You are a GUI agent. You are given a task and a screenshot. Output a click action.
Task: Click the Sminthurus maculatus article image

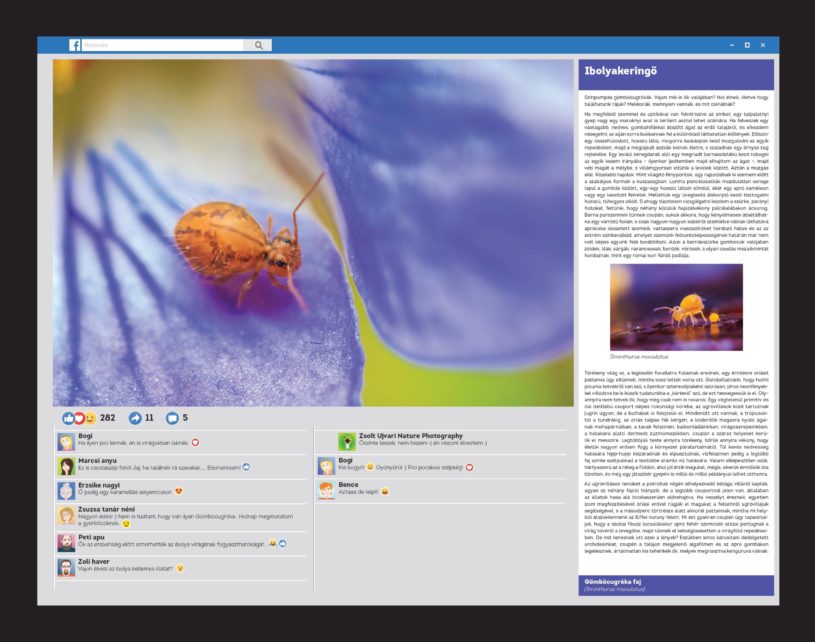click(x=662, y=307)
